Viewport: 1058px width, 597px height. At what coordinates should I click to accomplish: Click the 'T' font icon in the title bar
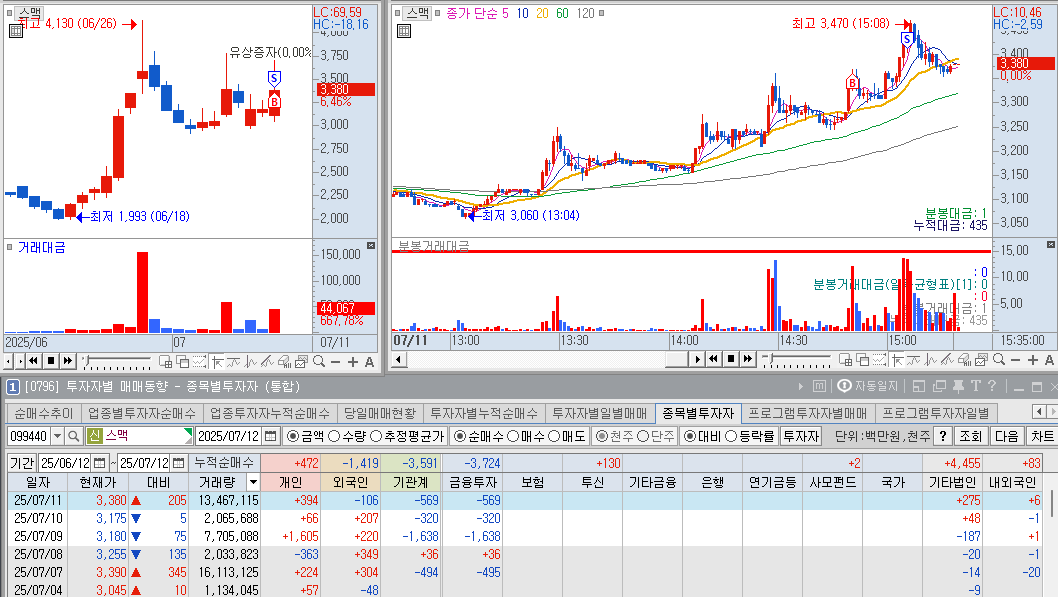coord(975,386)
